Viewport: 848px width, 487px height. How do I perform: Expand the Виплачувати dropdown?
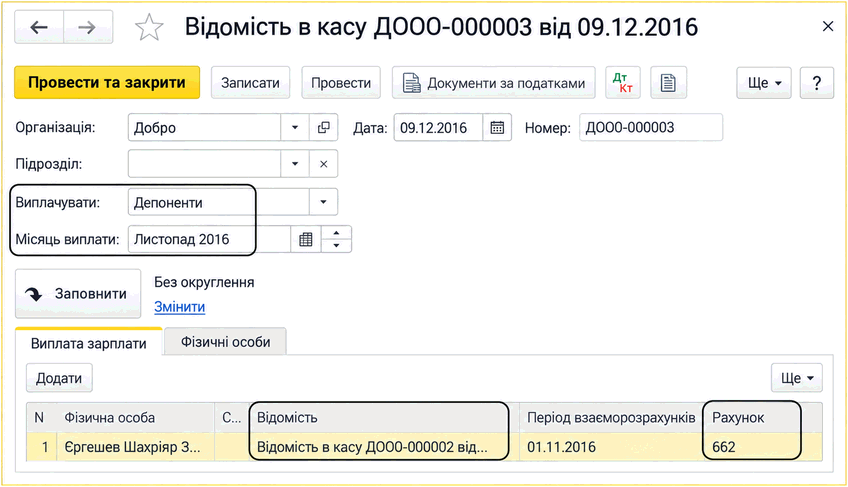click(323, 202)
